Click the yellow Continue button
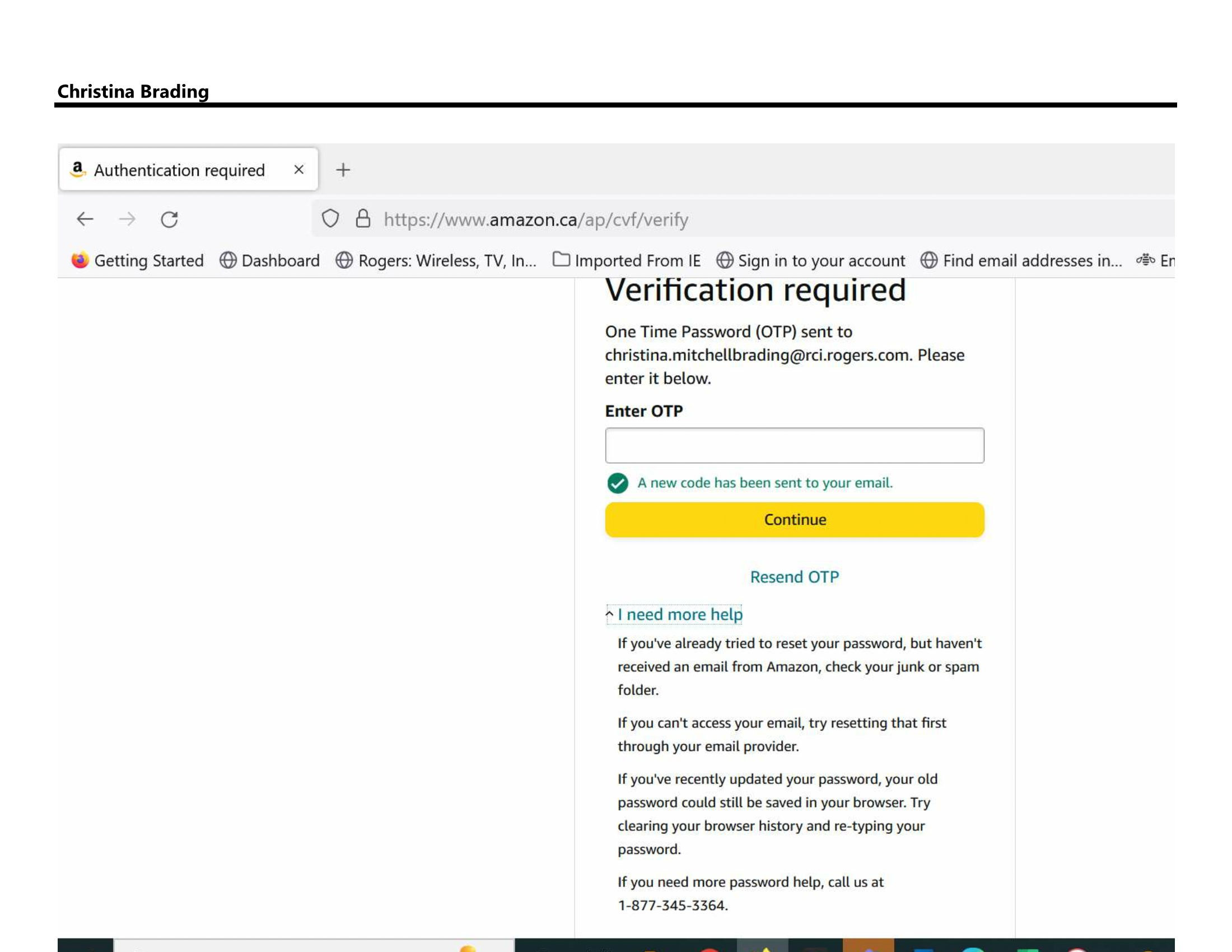This screenshot has width=1232, height=952. click(x=794, y=520)
